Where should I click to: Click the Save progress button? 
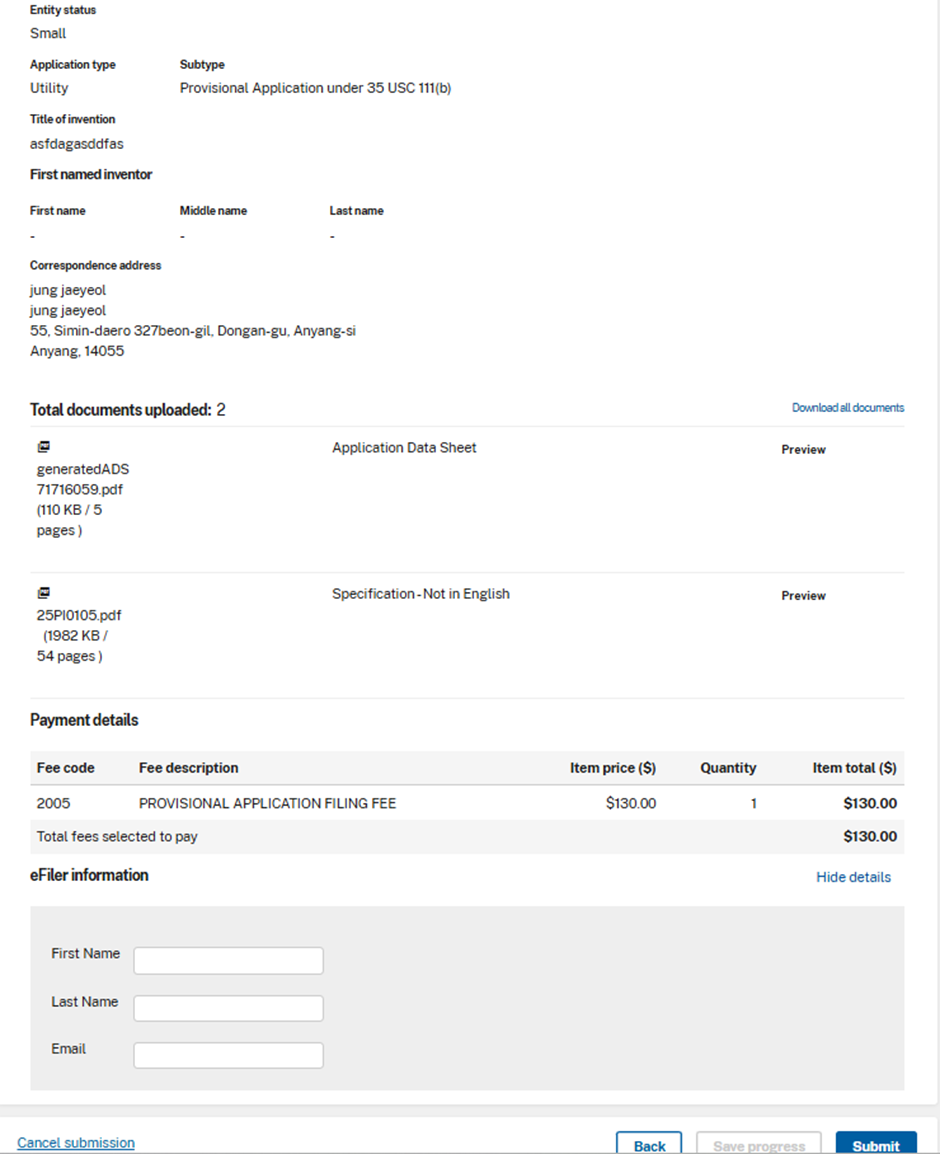[x=759, y=1144]
